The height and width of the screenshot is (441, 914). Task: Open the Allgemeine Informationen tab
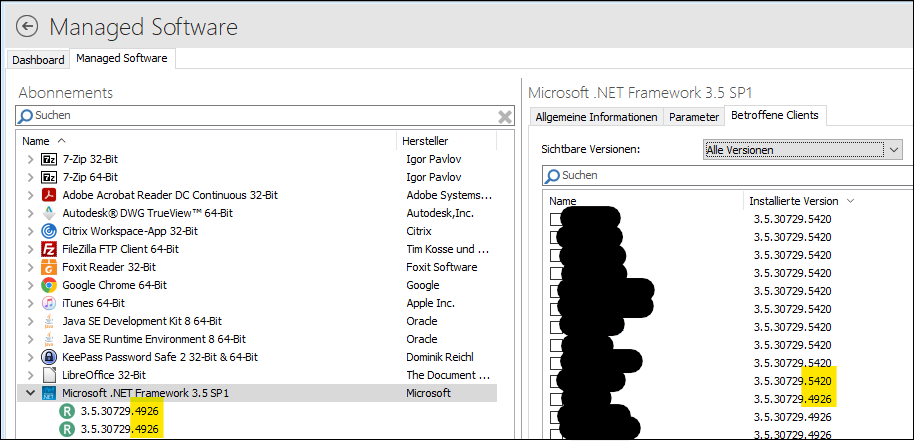596,117
